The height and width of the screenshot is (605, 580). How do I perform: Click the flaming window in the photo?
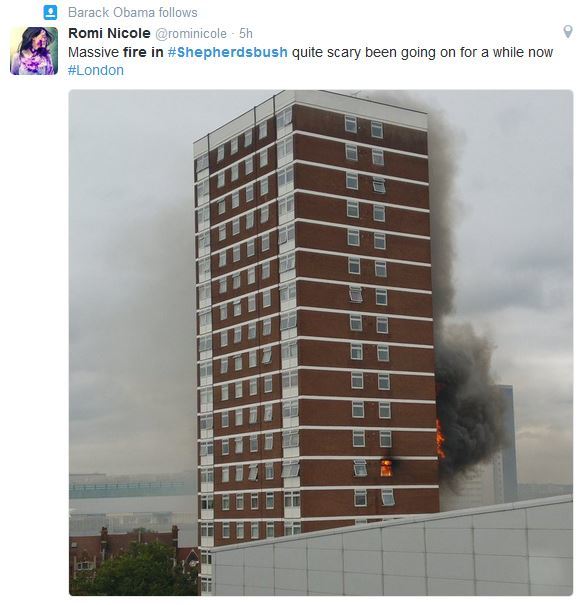(386, 468)
